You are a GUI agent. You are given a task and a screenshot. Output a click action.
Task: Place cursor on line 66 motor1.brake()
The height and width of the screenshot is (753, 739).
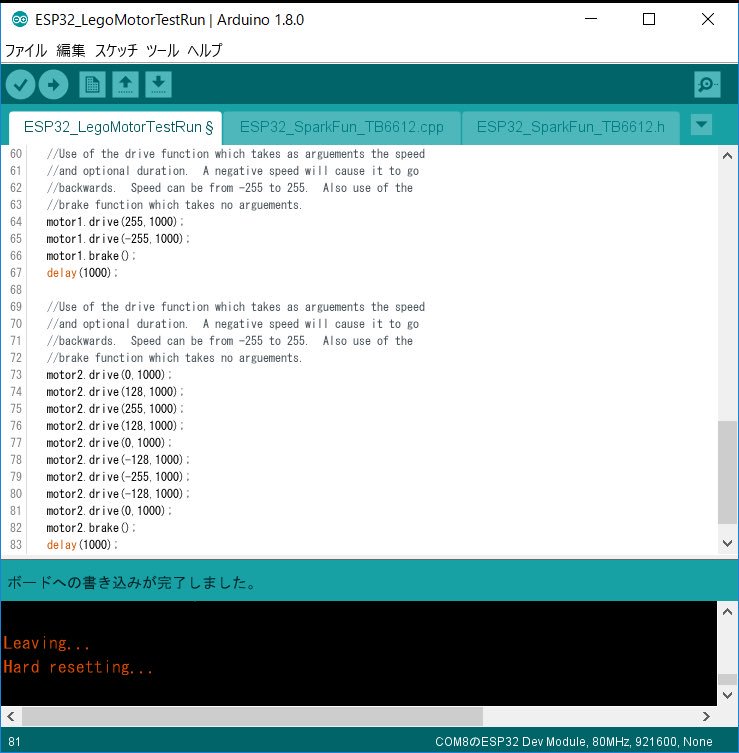[x=91, y=255]
